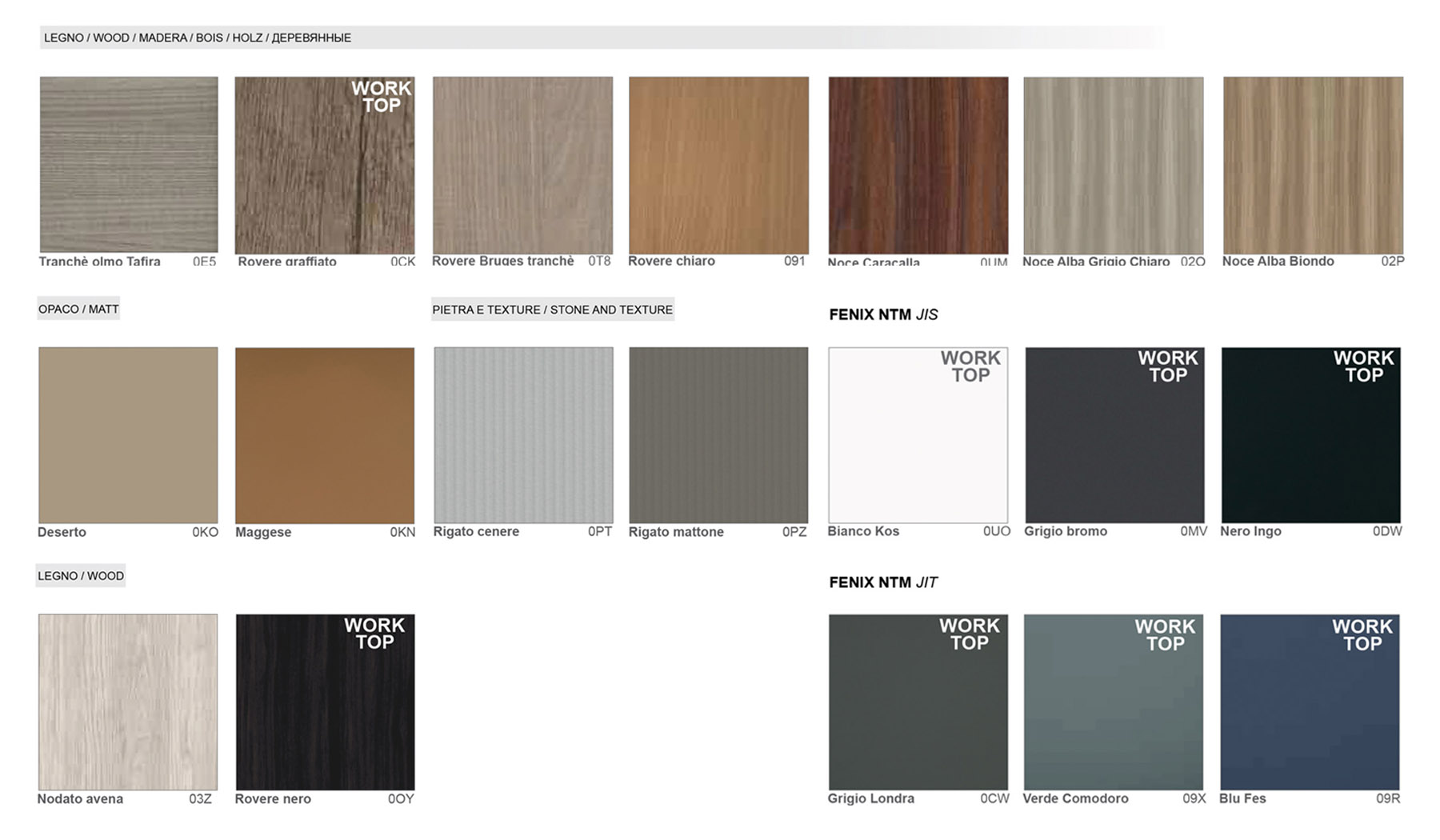Select the Tranchè olmo Tafira wood swatch

(129, 165)
